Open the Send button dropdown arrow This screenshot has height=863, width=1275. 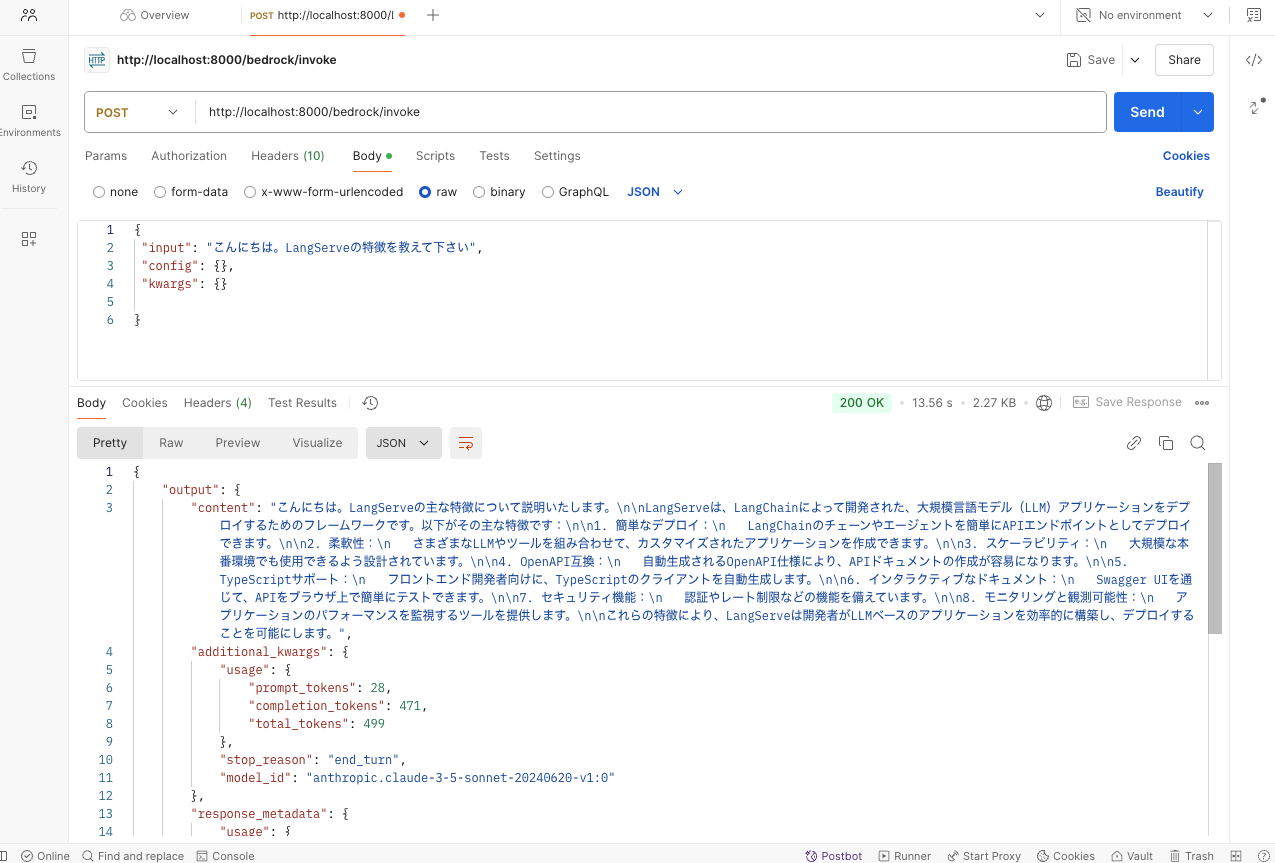click(x=1198, y=112)
